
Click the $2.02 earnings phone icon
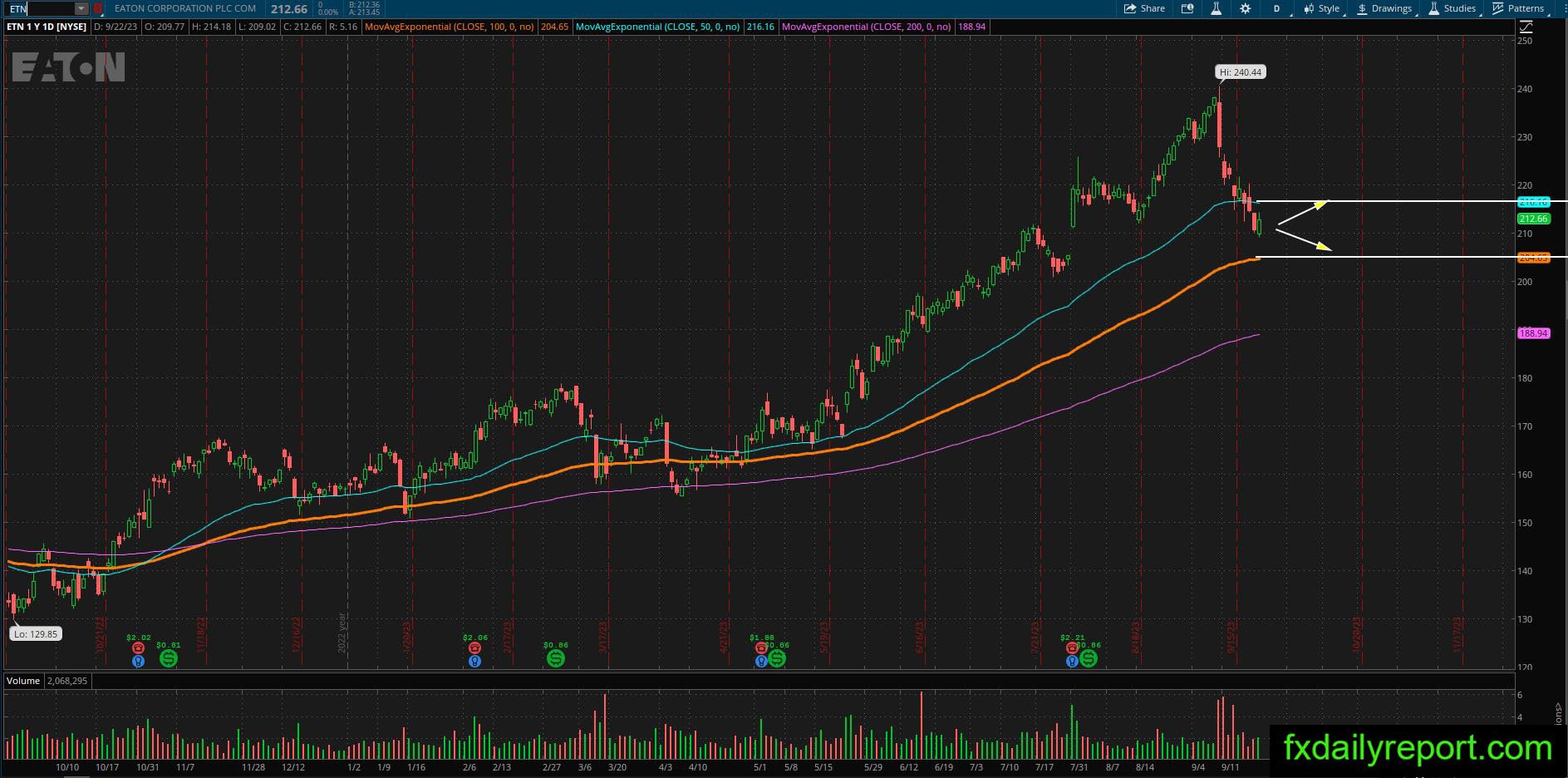coord(139,648)
